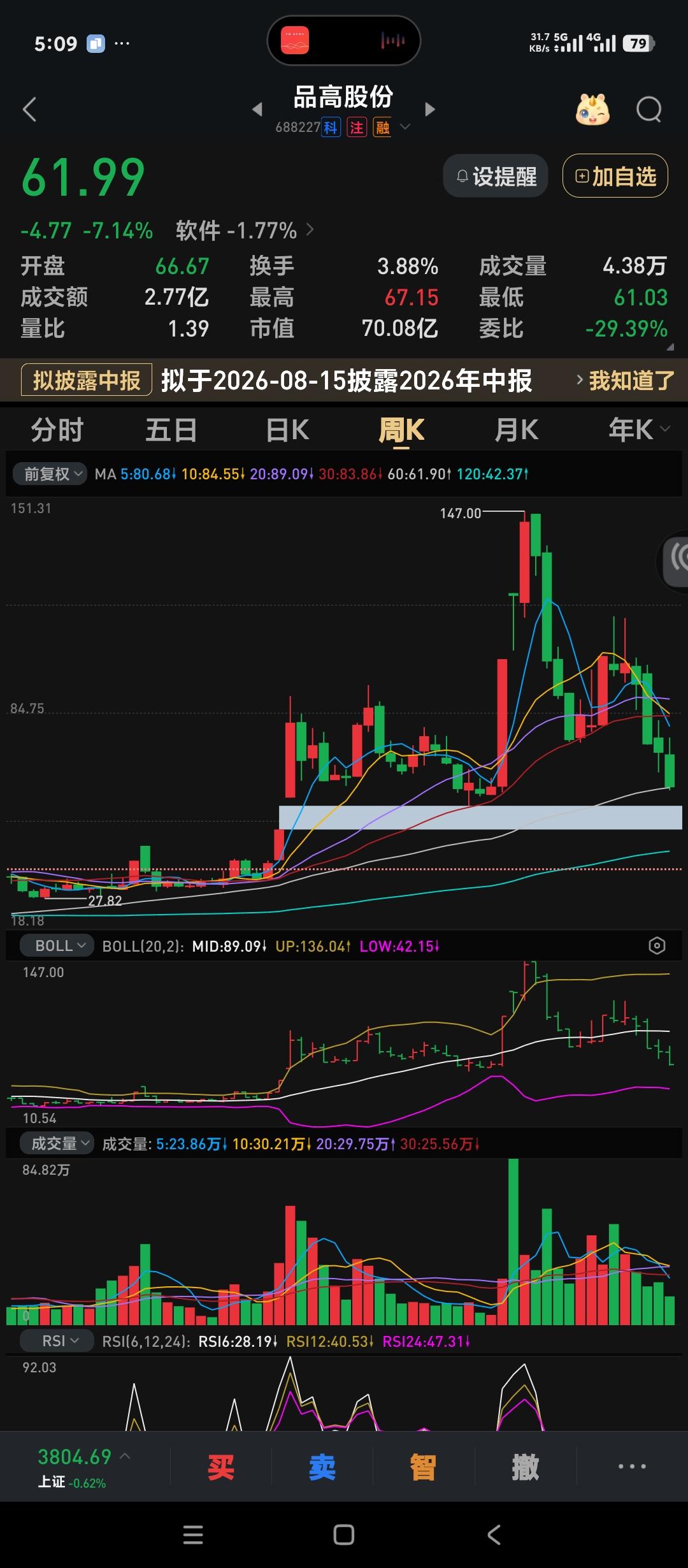The height and width of the screenshot is (1568, 688).
Task: Open more options three dots bottom bar
Action: pyautogui.click(x=632, y=1467)
